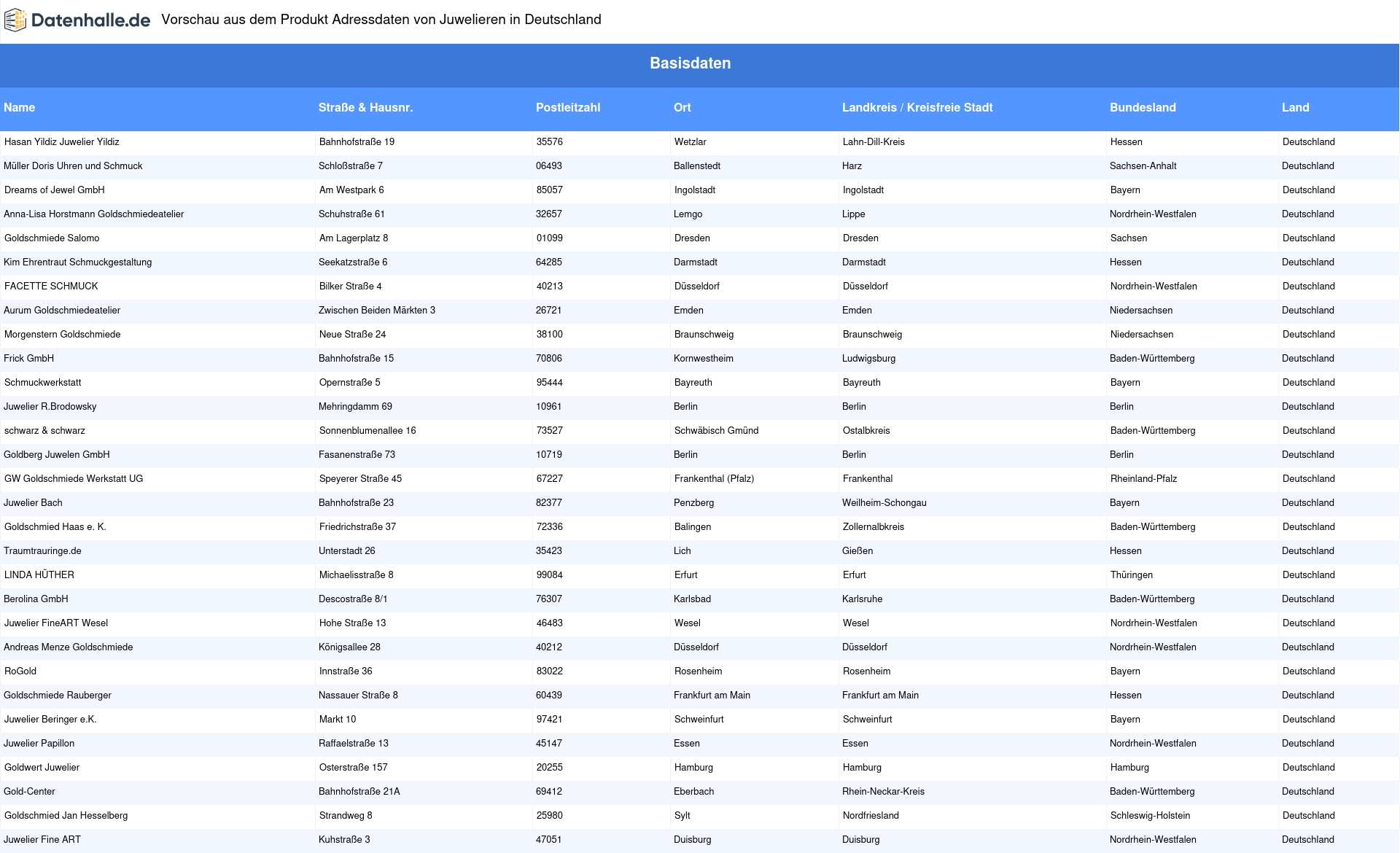
Task: Click postal code 99084
Action: click(550, 575)
